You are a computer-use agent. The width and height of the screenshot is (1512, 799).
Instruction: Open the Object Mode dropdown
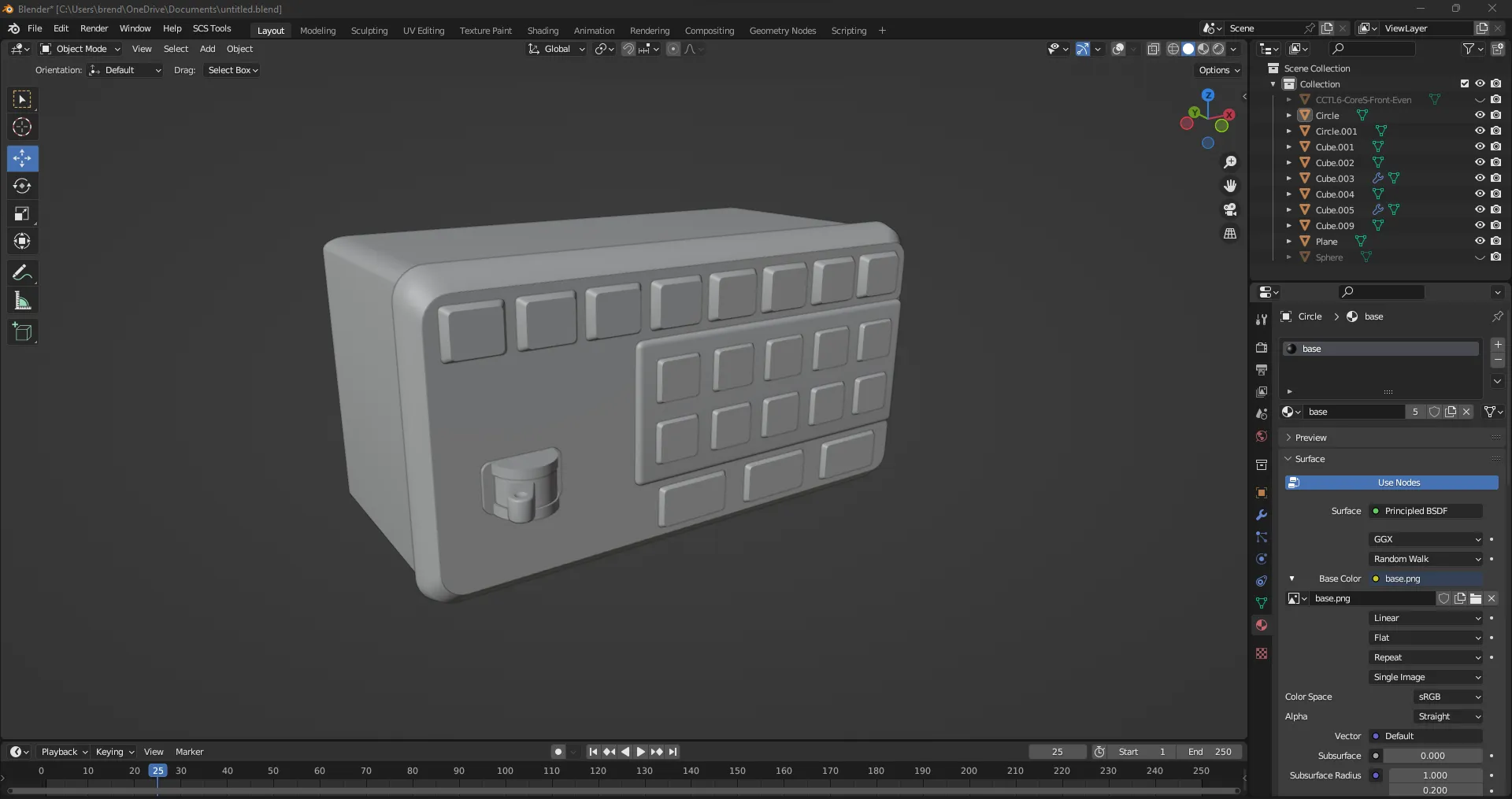pyautogui.click(x=81, y=49)
